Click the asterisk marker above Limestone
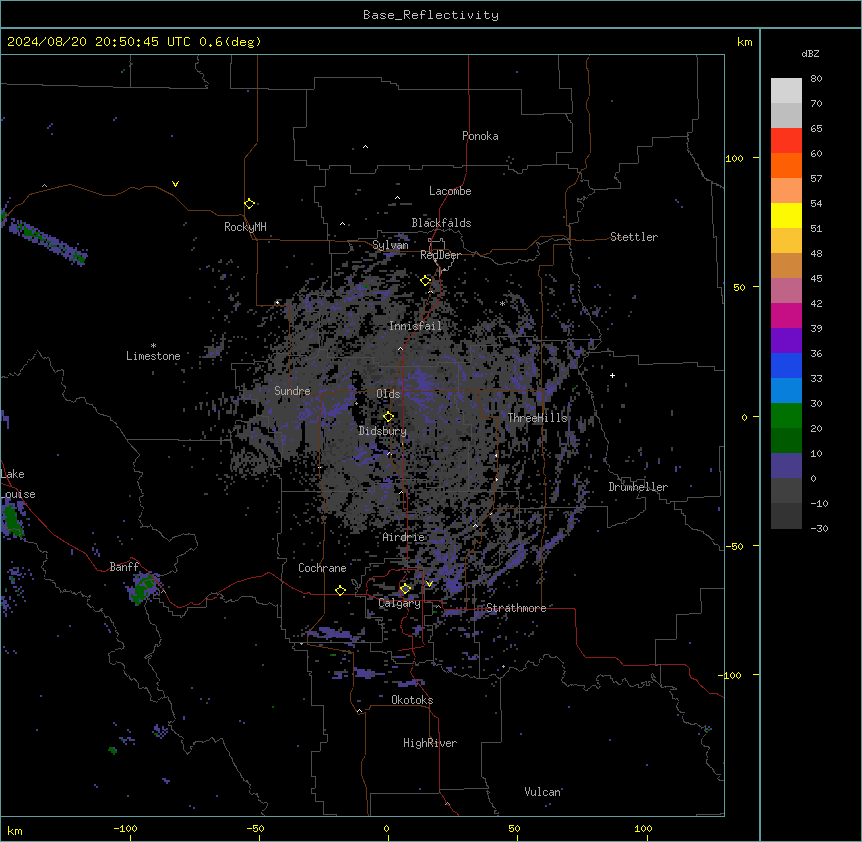The width and height of the screenshot is (862, 842). click(x=153, y=346)
